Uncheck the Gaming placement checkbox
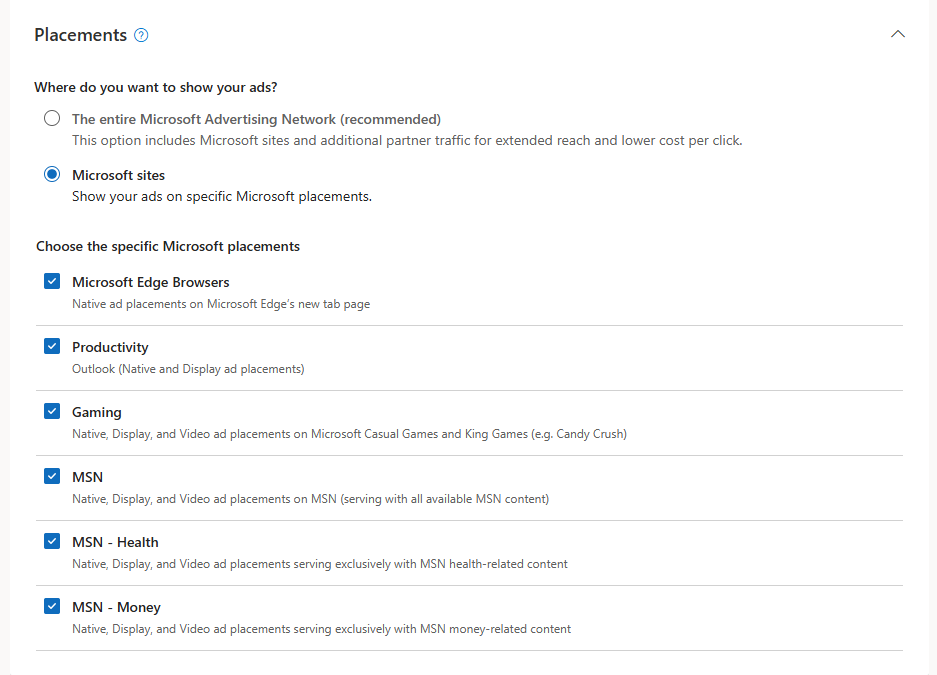Screen dimensions: 937x675 (51, 411)
